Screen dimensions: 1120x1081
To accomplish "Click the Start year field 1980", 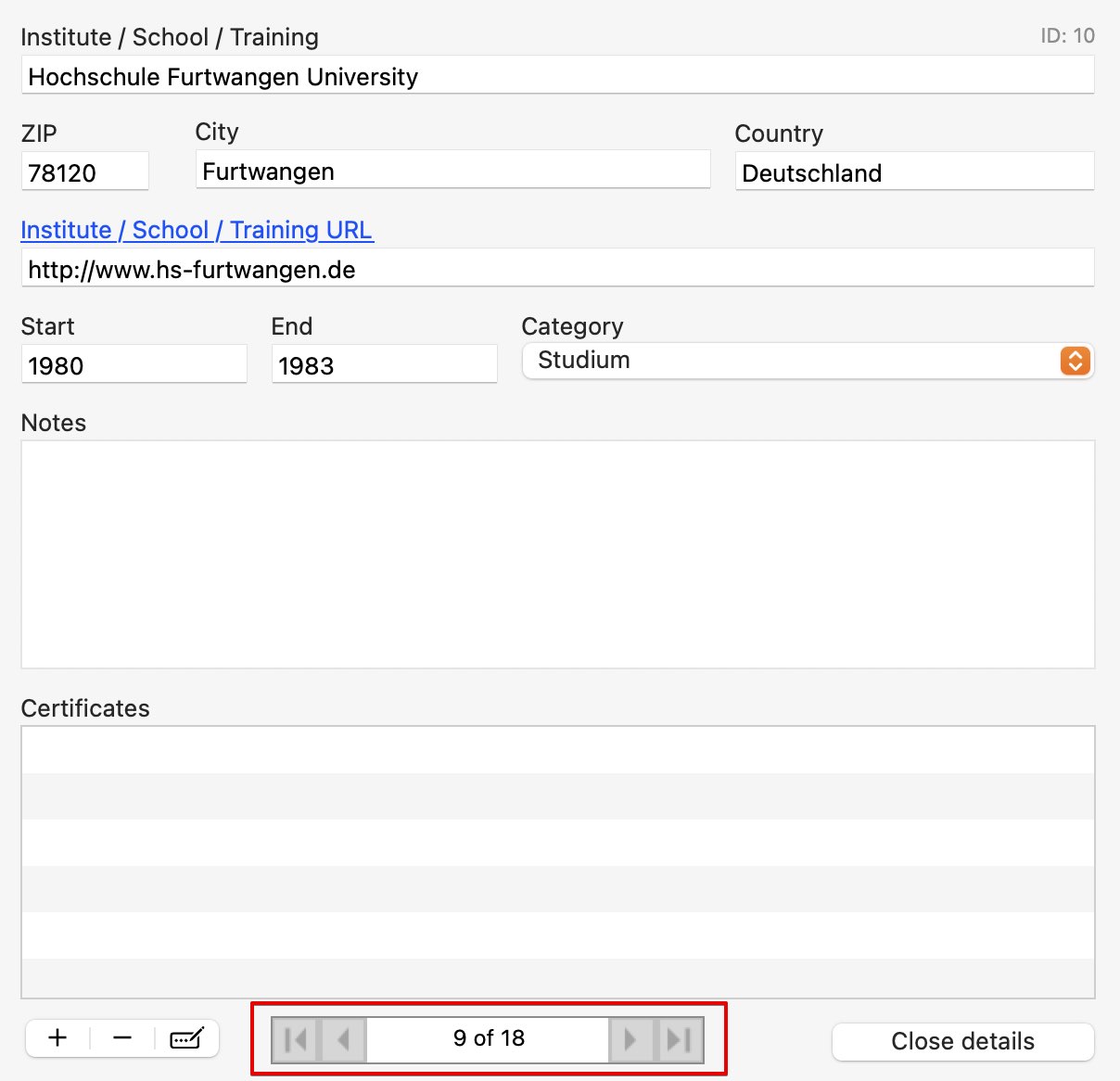I will coord(134,364).
